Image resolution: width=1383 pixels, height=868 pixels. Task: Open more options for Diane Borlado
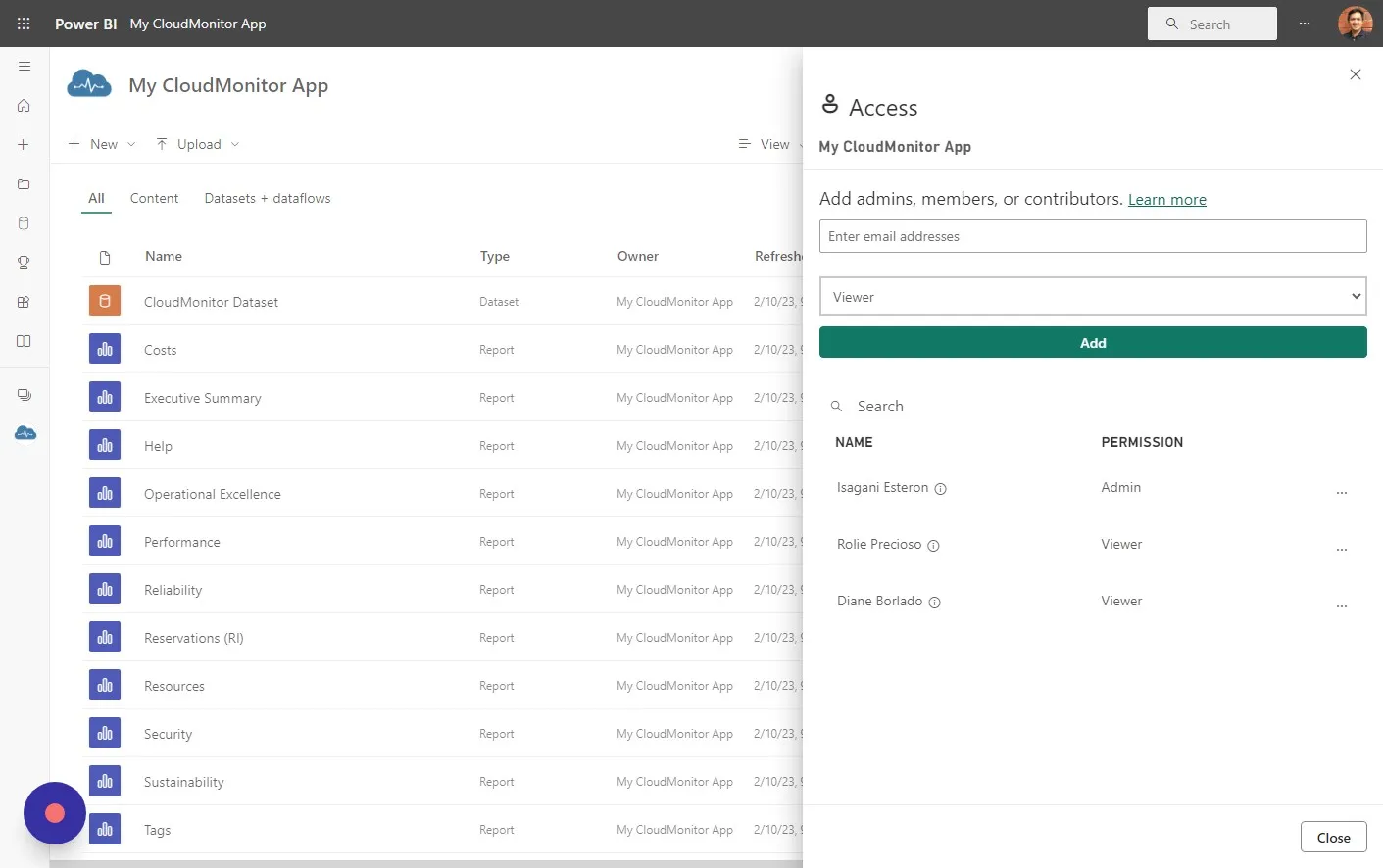pos(1342,606)
